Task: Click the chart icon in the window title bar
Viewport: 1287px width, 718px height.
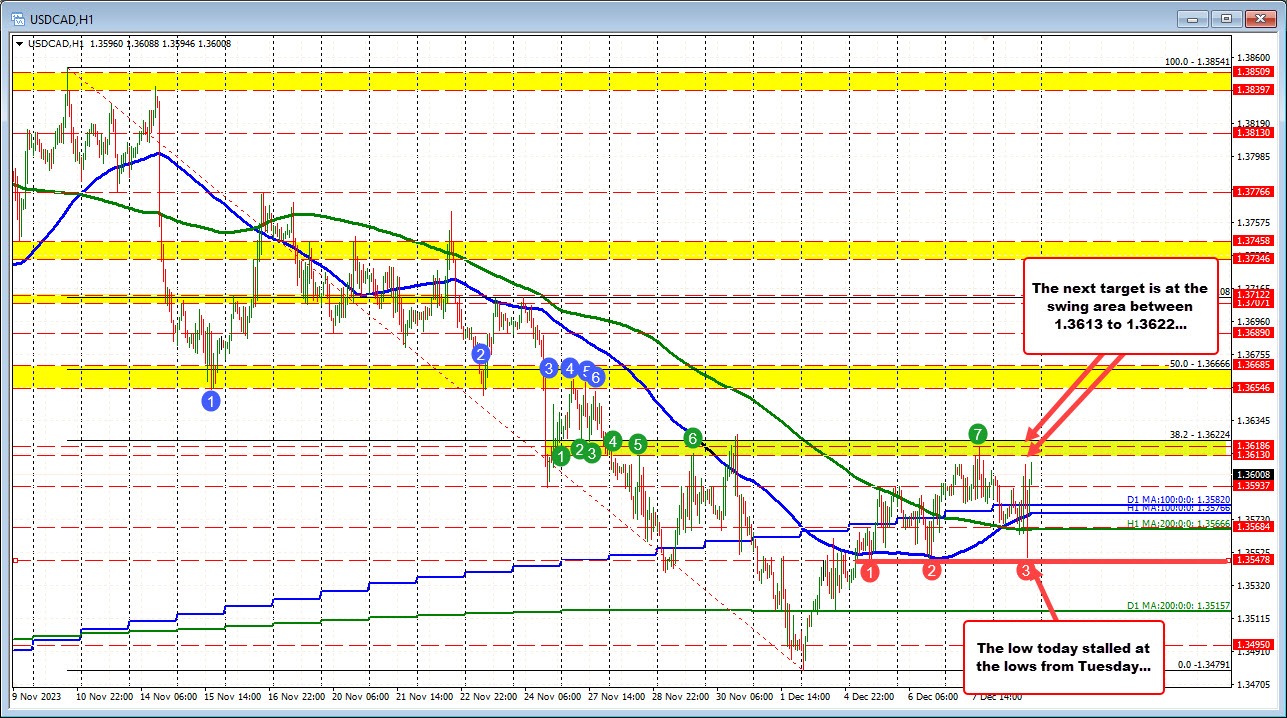Action: [x=18, y=18]
